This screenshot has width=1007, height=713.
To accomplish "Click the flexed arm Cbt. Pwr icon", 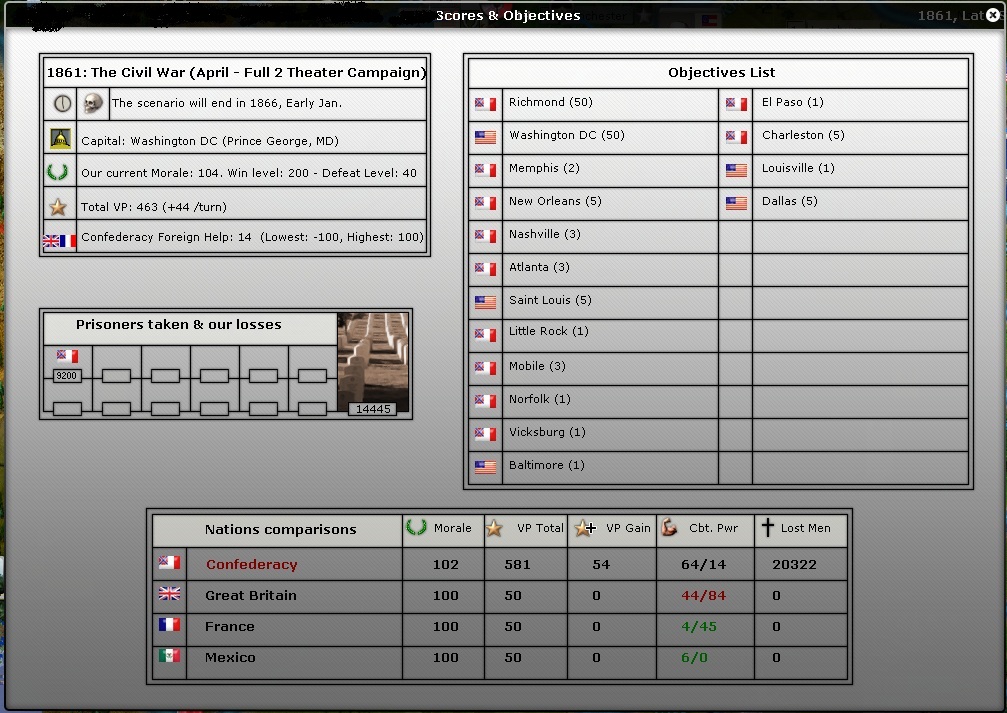I will point(669,528).
